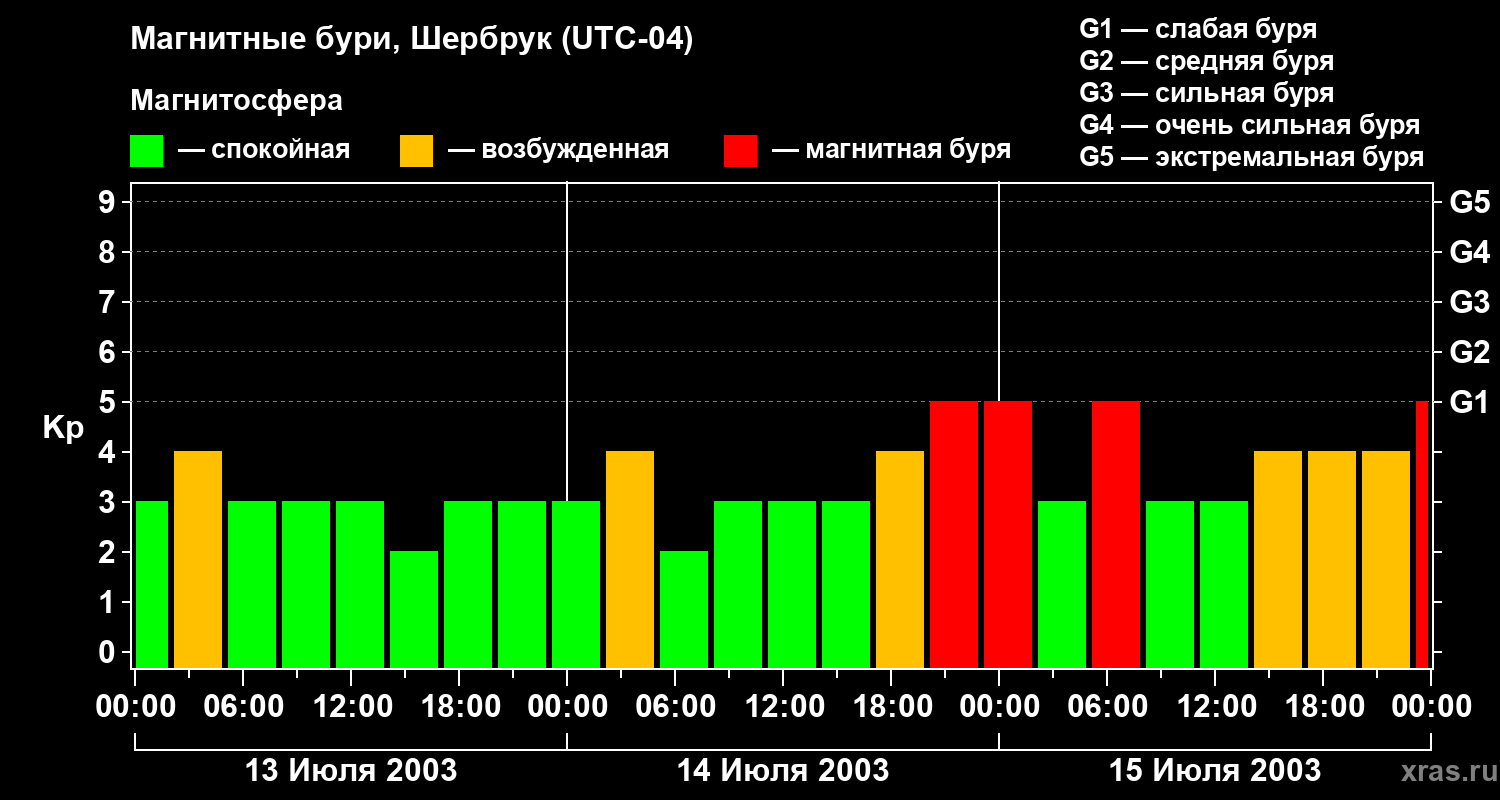Viewport: 1500px width, 800px height.
Task: Click the '06:00' tick label under 13 July
Action: click(x=243, y=707)
